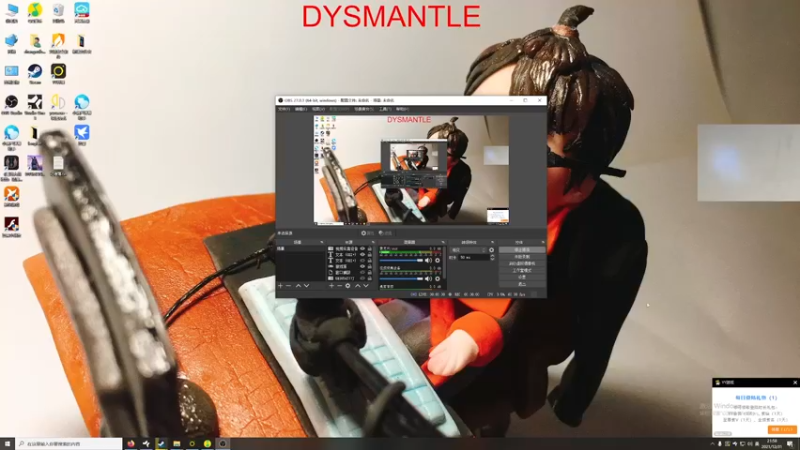Mute the Mic/Aux channel speaker icon
The height and width of the screenshot is (450, 800).
click(x=428, y=260)
